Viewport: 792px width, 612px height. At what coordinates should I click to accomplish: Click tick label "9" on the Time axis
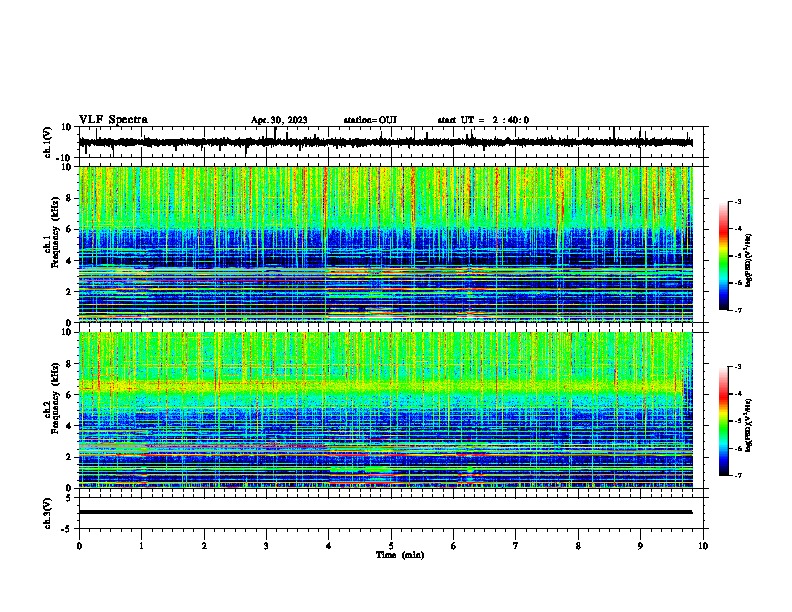coord(640,546)
